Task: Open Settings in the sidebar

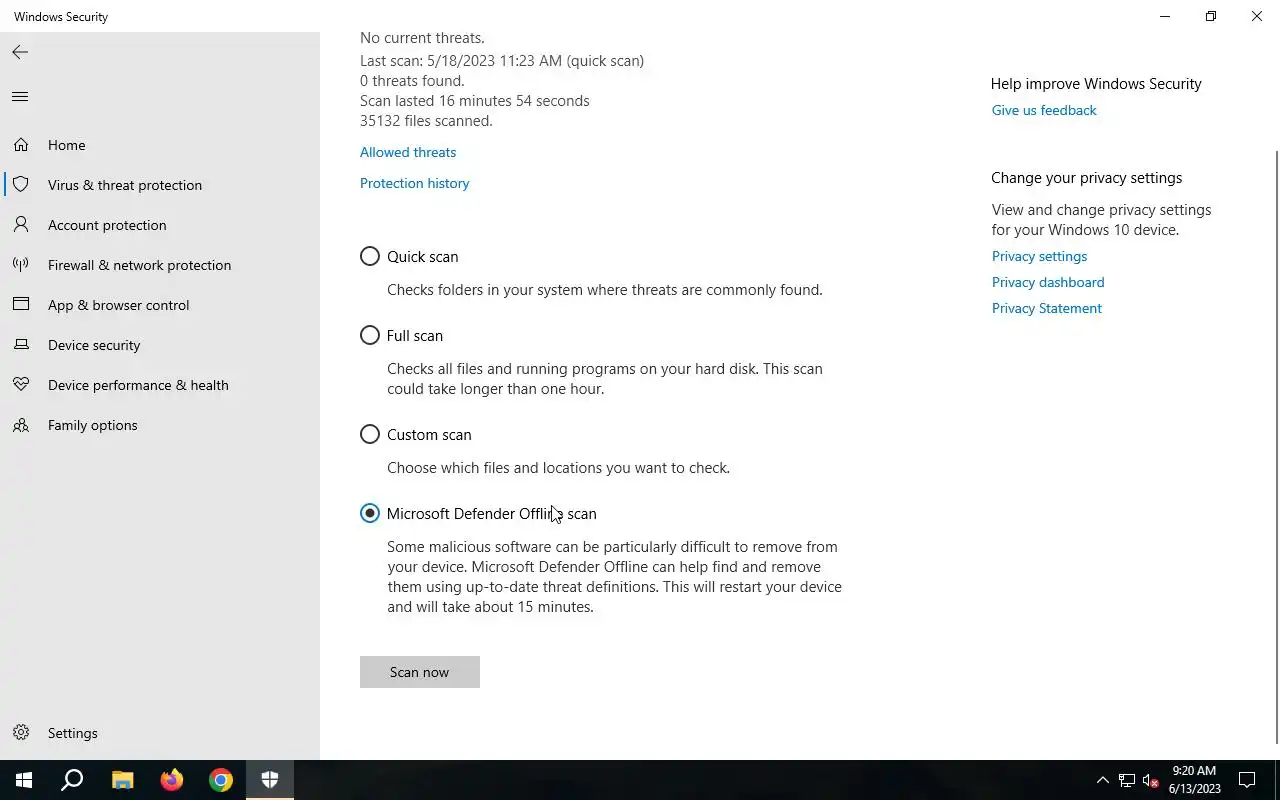Action: tap(160, 733)
